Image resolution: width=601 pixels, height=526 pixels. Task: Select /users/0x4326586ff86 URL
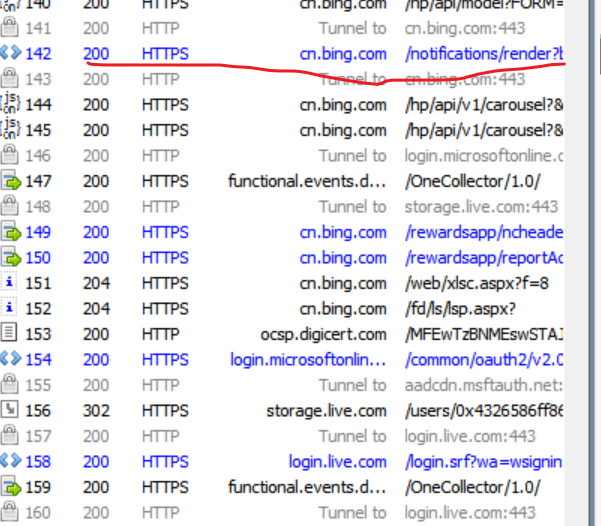(x=484, y=411)
